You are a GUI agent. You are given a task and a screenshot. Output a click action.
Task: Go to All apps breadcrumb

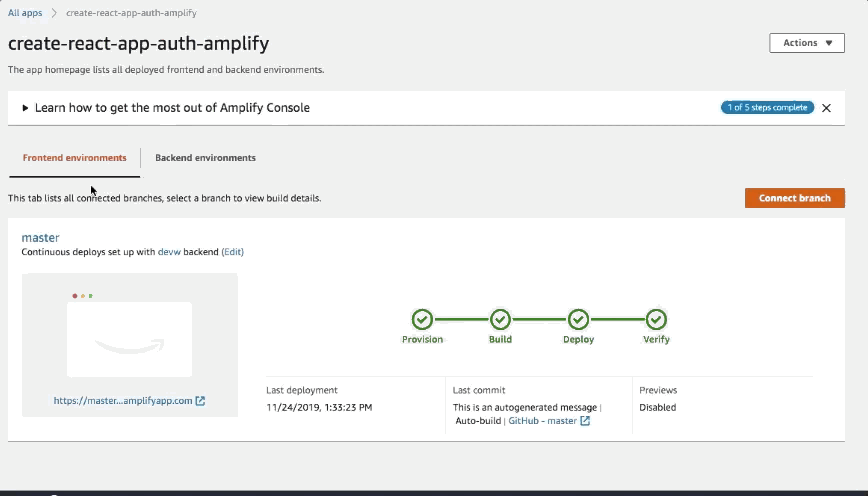pos(25,13)
